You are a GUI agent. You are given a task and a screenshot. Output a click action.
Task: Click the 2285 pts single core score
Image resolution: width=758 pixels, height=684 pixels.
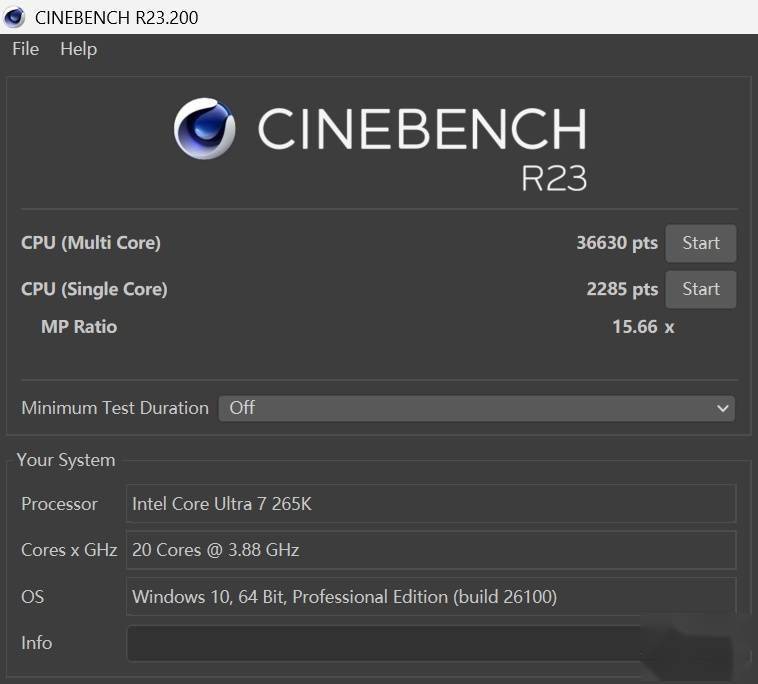(622, 289)
